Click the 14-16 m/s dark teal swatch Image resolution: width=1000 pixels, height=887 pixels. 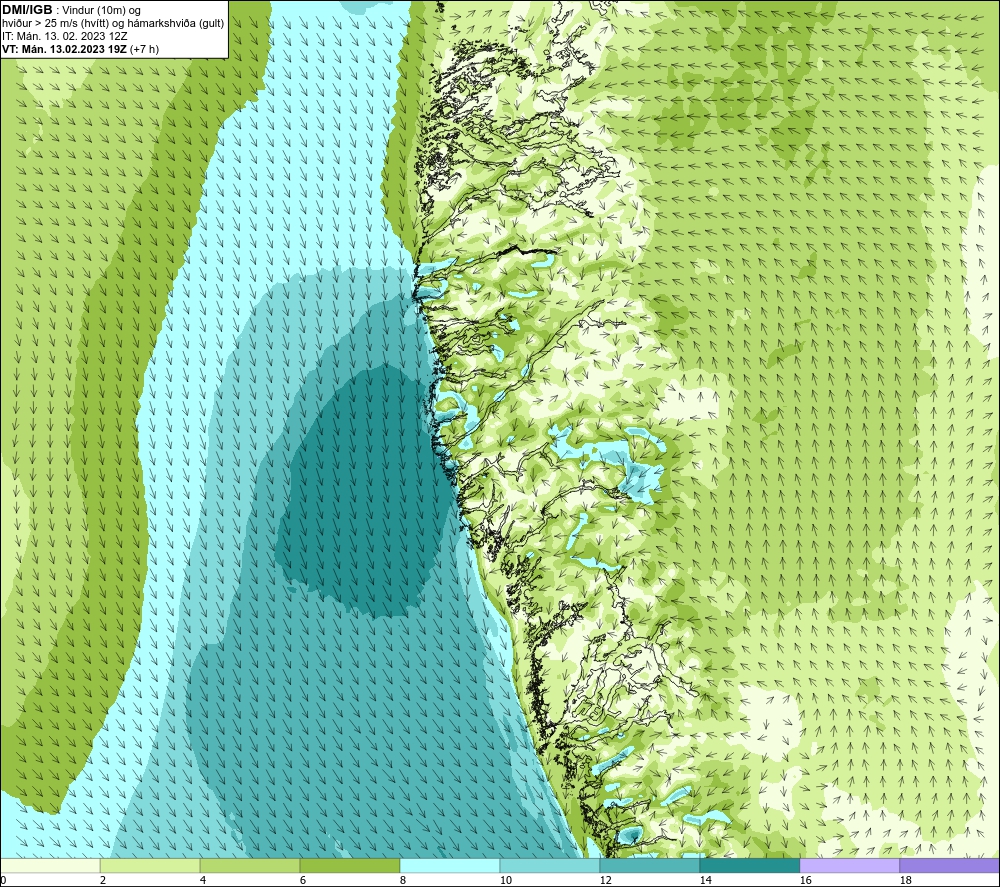click(x=749, y=865)
